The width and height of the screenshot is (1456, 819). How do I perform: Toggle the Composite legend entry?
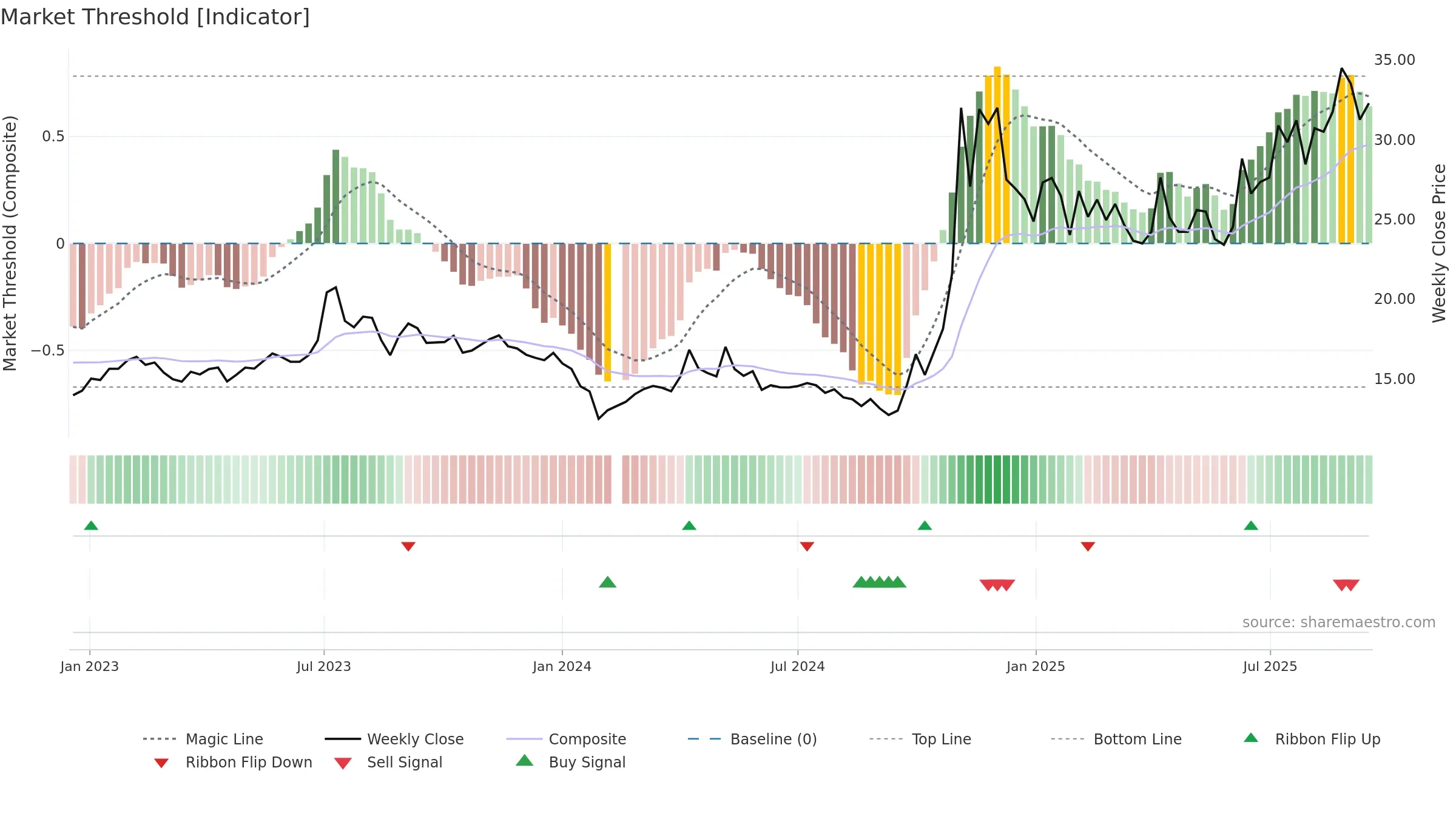[566, 739]
